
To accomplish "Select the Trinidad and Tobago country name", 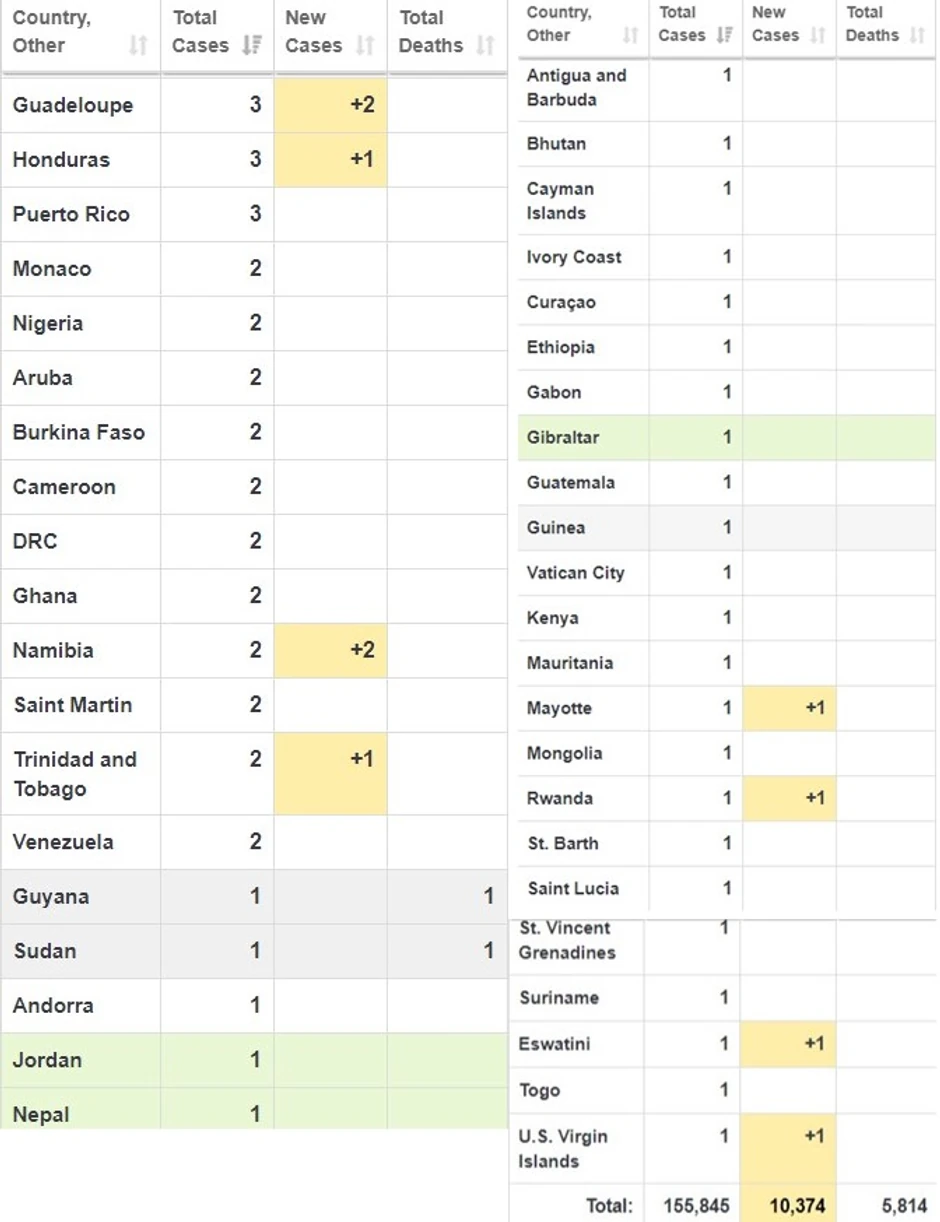I will coord(74,774).
